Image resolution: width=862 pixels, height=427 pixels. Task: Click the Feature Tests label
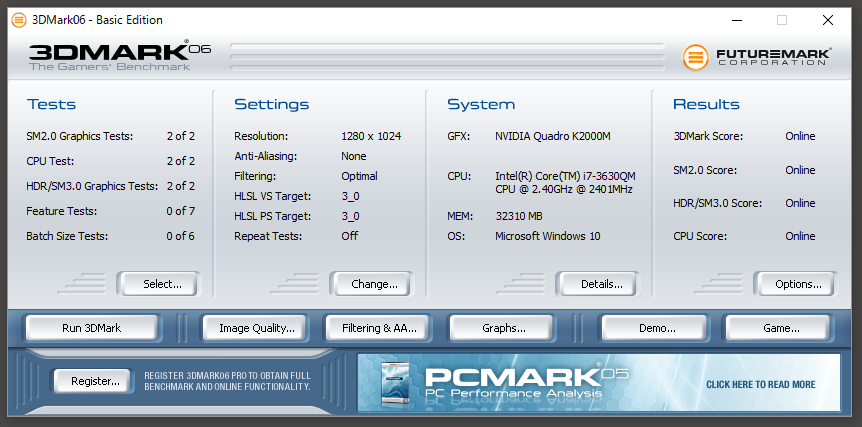(x=62, y=211)
